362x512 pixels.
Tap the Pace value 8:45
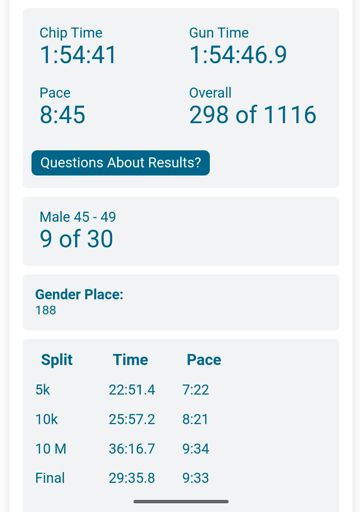coord(63,115)
